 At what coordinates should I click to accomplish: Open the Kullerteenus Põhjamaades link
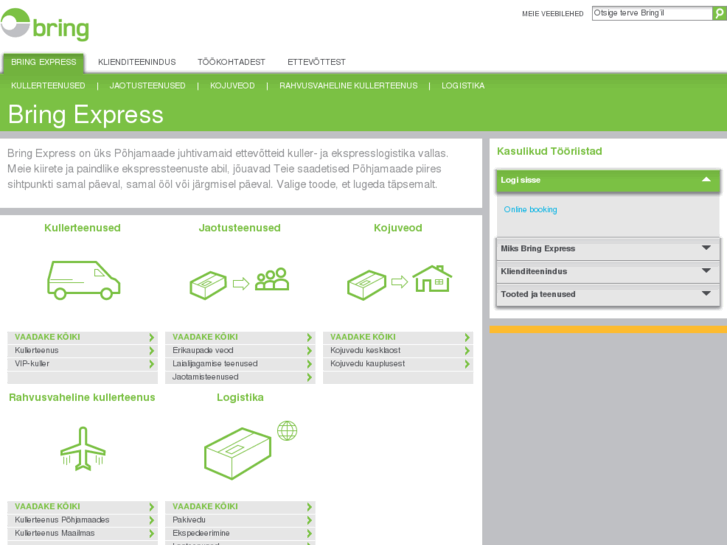tap(62, 520)
